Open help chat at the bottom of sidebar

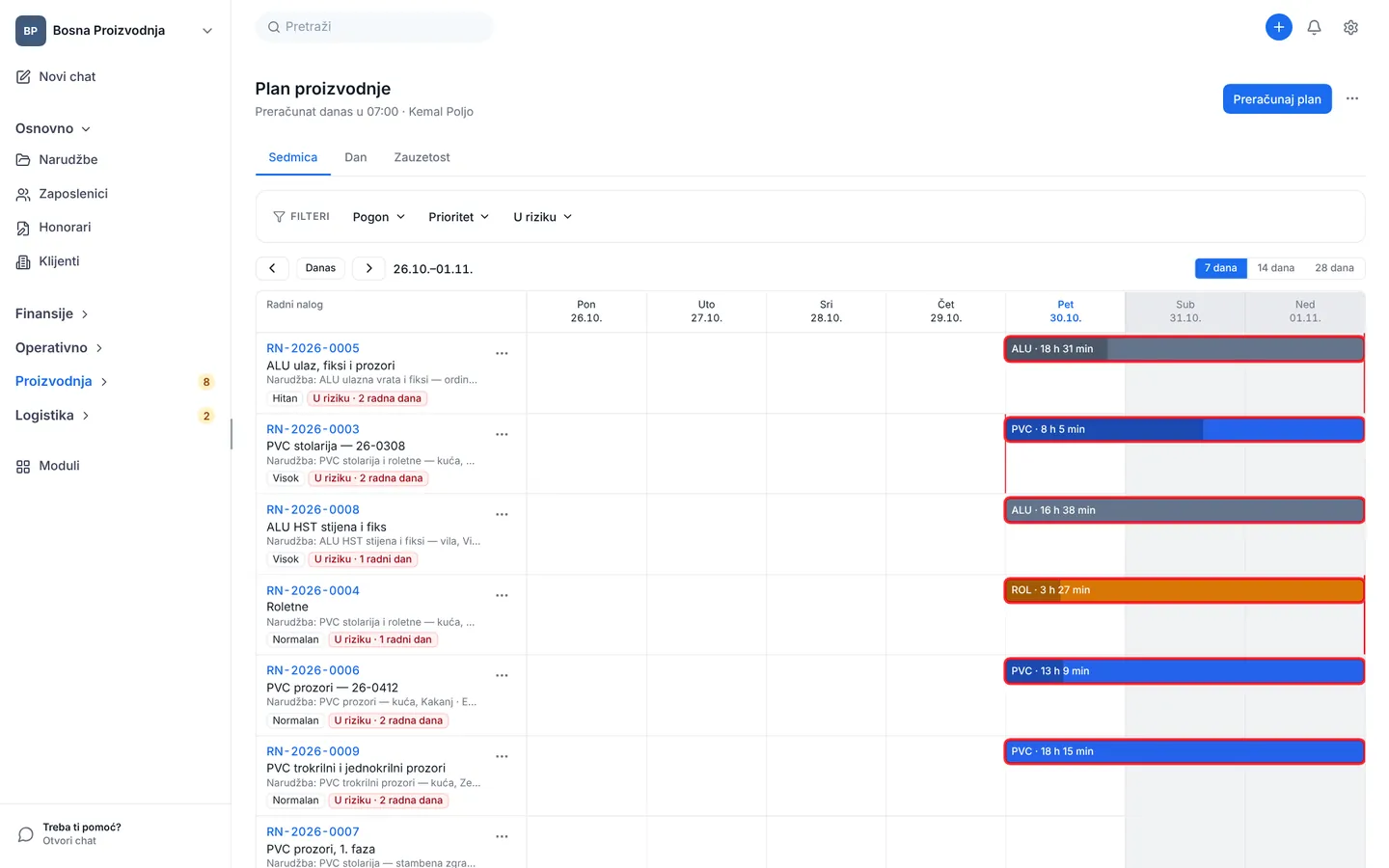[x=69, y=834]
